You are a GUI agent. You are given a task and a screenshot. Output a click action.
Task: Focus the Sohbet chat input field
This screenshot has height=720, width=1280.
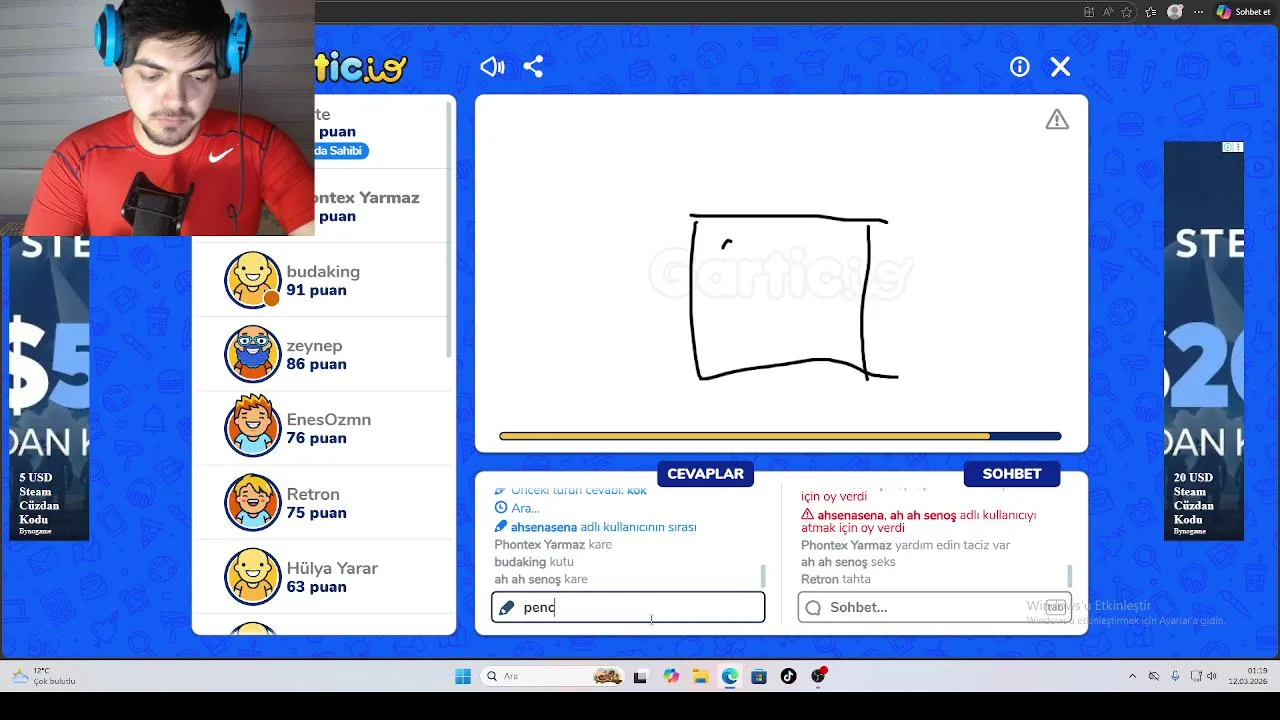934,607
